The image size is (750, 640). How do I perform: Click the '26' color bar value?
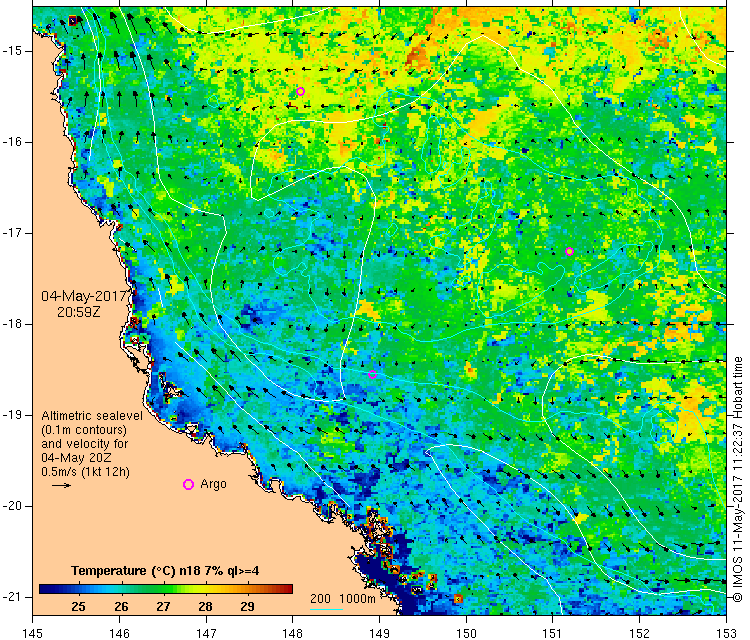pos(121,607)
